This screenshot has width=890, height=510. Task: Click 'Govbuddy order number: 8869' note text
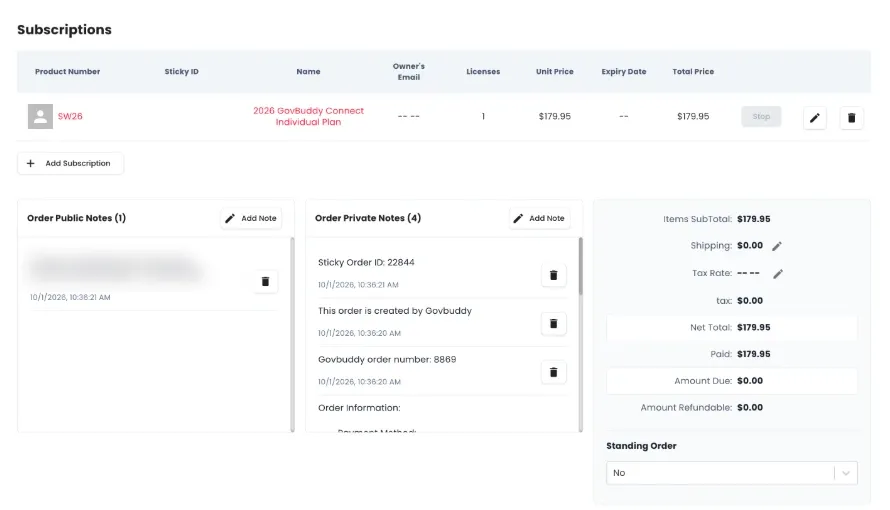point(387,359)
